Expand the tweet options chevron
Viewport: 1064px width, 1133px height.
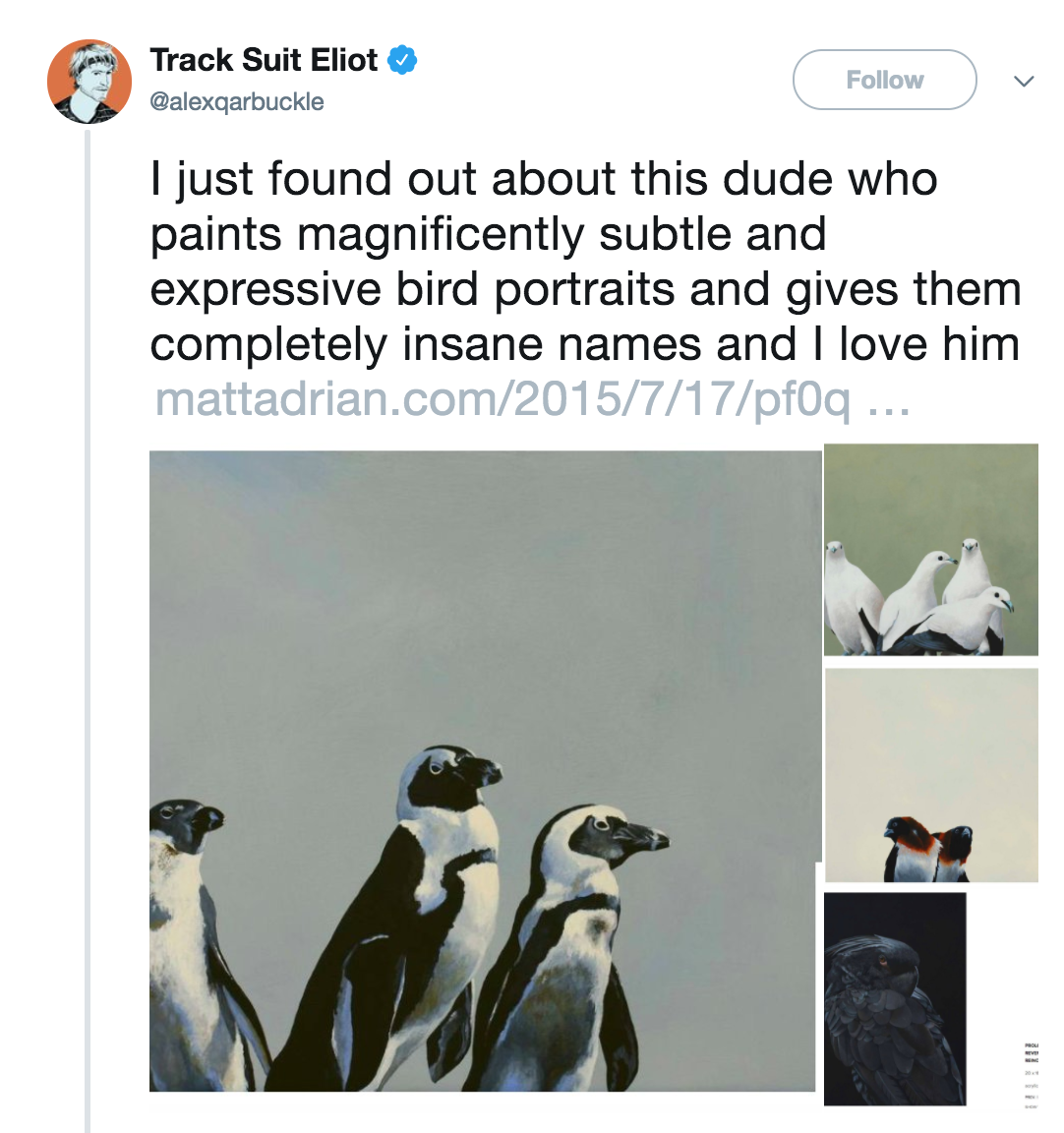point(1024,81)
